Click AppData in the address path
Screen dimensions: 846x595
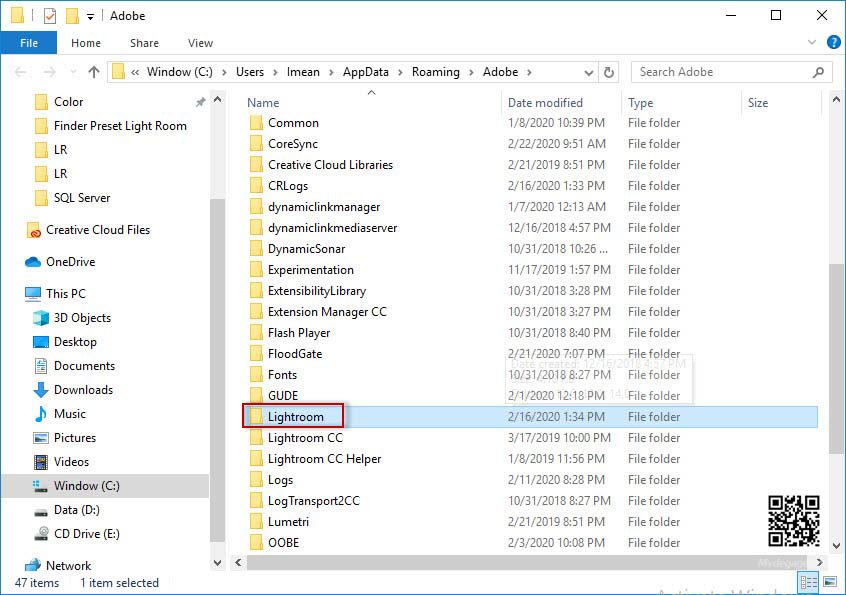pos(365,72)
